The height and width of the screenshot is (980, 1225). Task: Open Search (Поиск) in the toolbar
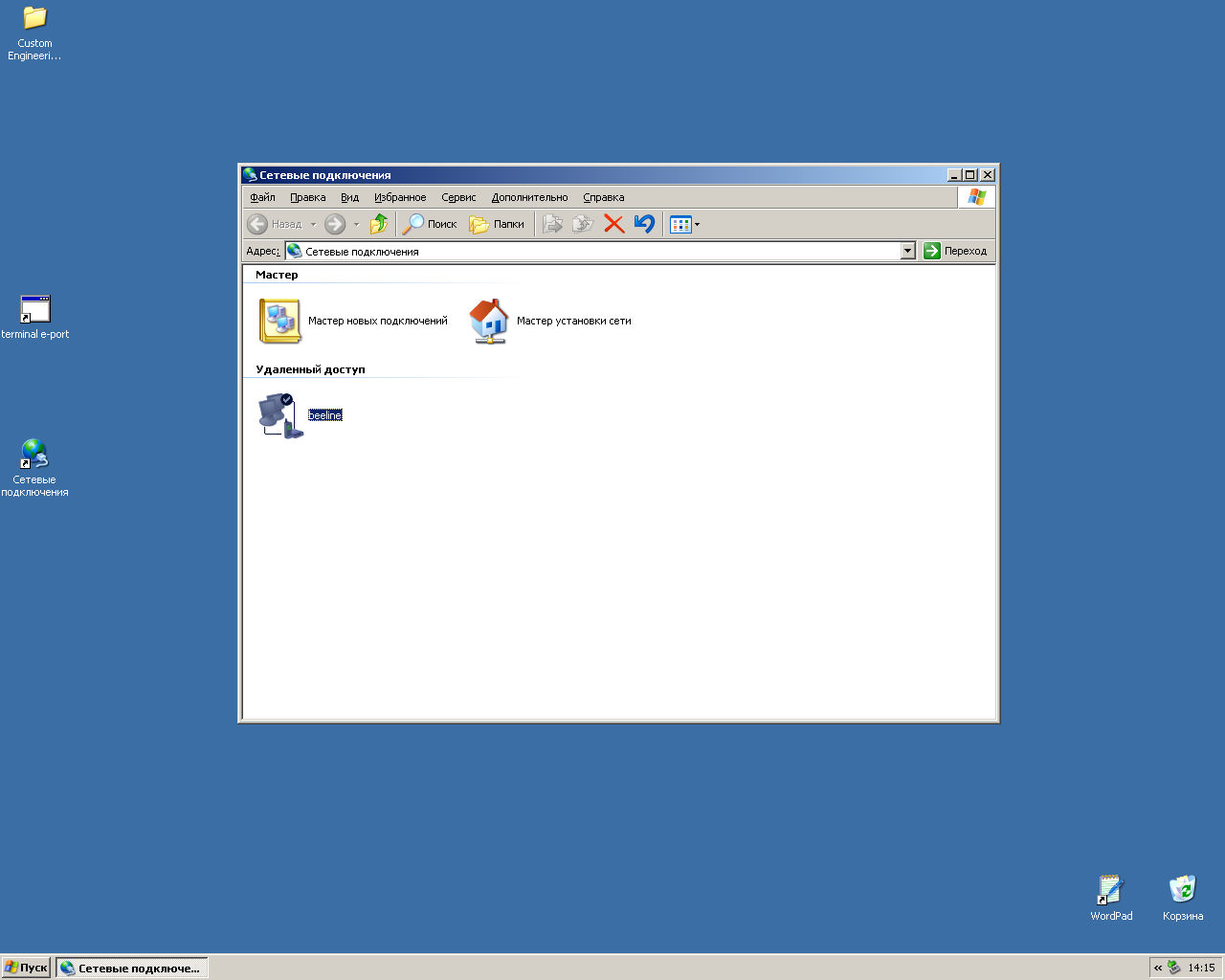430,224
